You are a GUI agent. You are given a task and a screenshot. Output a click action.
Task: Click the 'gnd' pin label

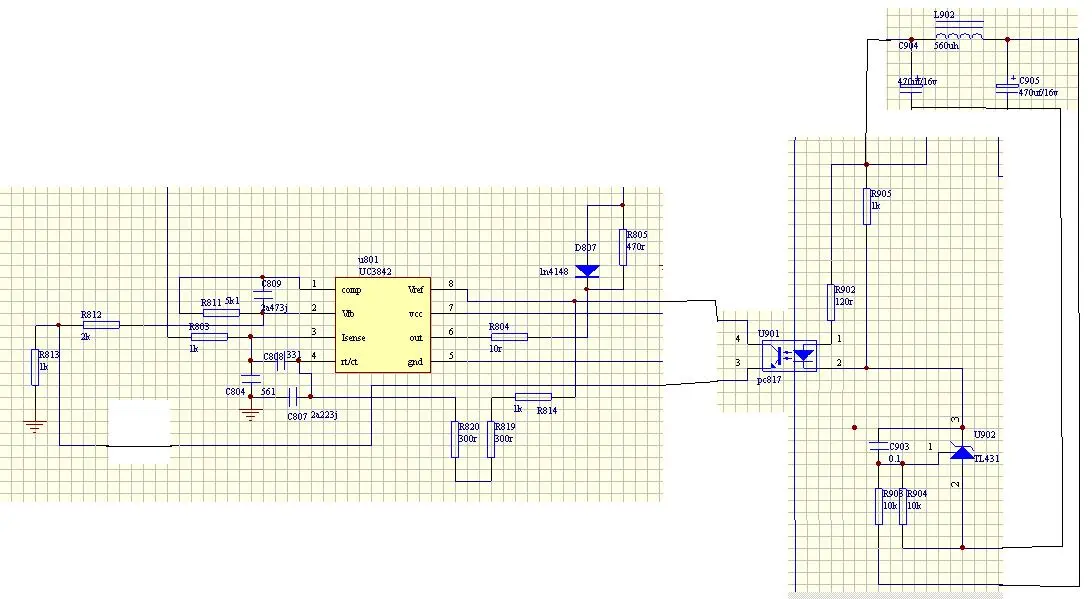pyautogui.click(x=415, y=362)
